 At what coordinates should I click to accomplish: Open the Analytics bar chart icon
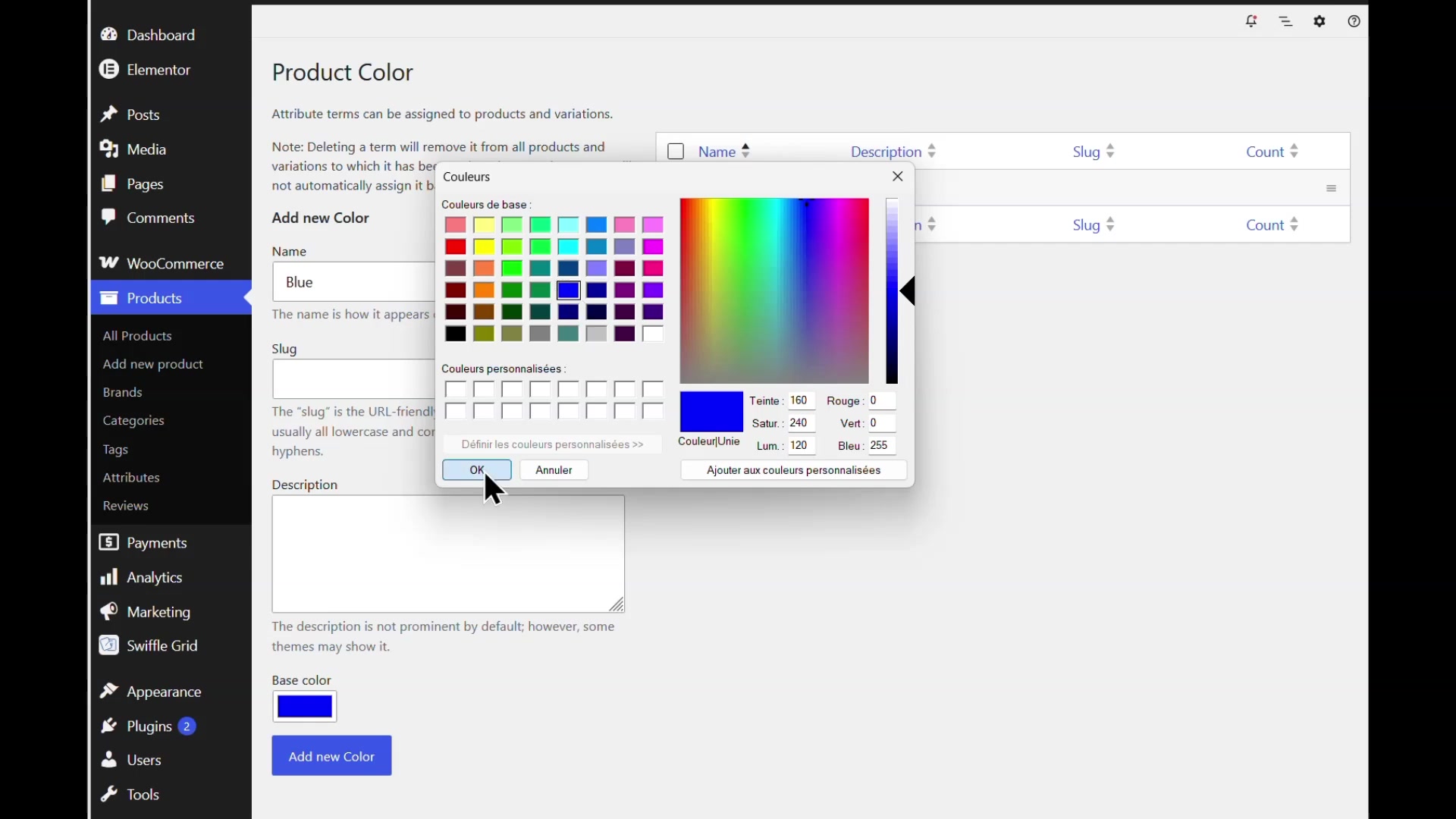pyautogui.click(x=109, y=578)
